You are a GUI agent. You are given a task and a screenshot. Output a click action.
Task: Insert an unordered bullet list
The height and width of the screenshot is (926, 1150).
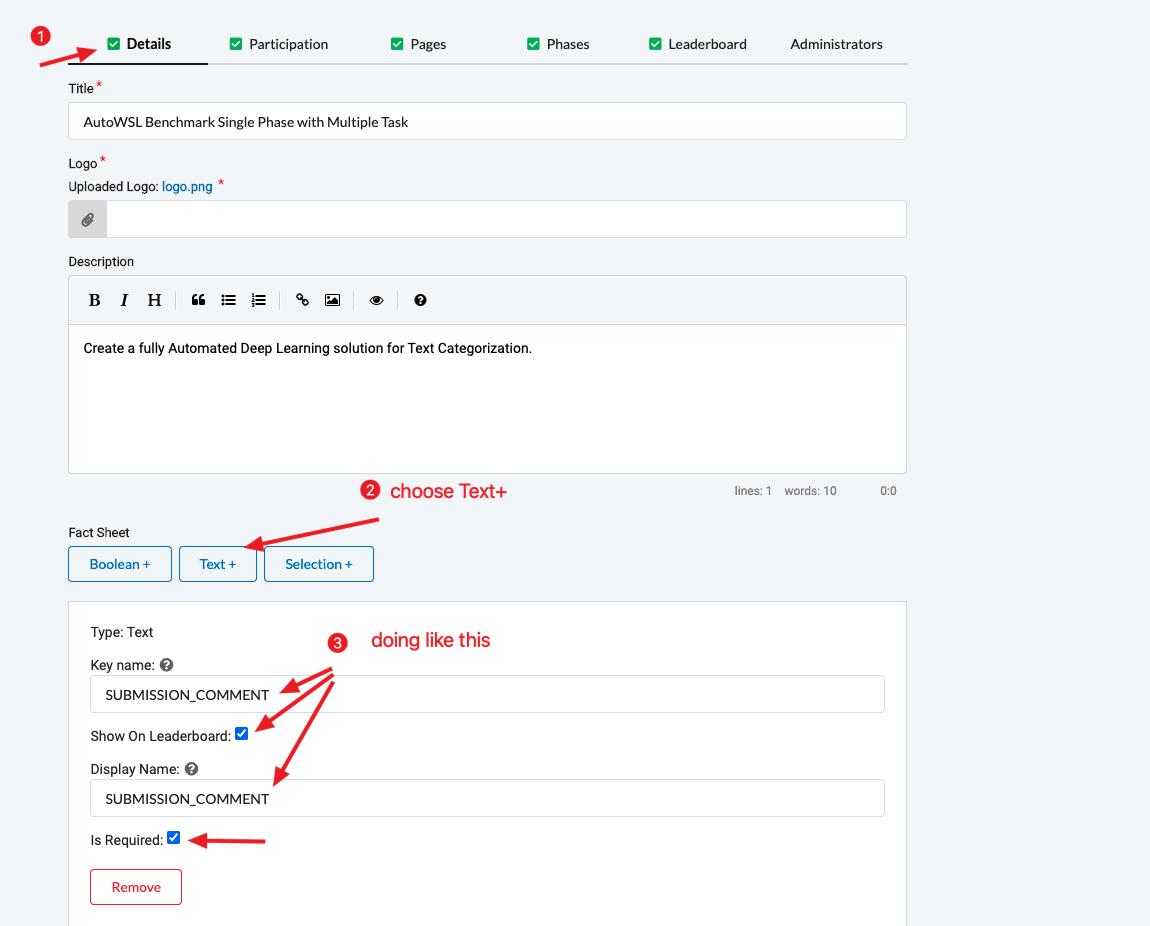coord(228,300)
